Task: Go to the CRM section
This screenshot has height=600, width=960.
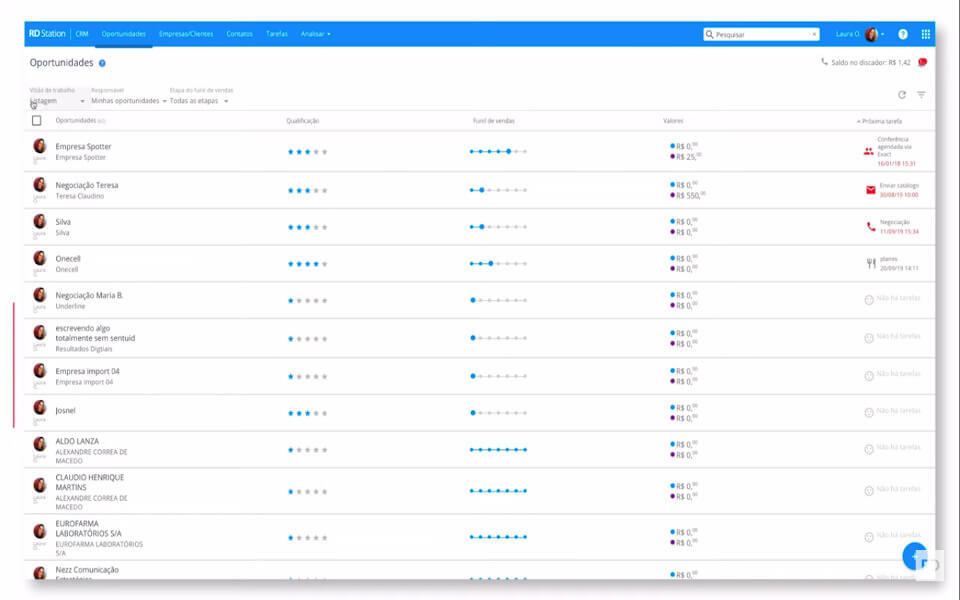Action: pyautogui.click(x=82, y=34)
